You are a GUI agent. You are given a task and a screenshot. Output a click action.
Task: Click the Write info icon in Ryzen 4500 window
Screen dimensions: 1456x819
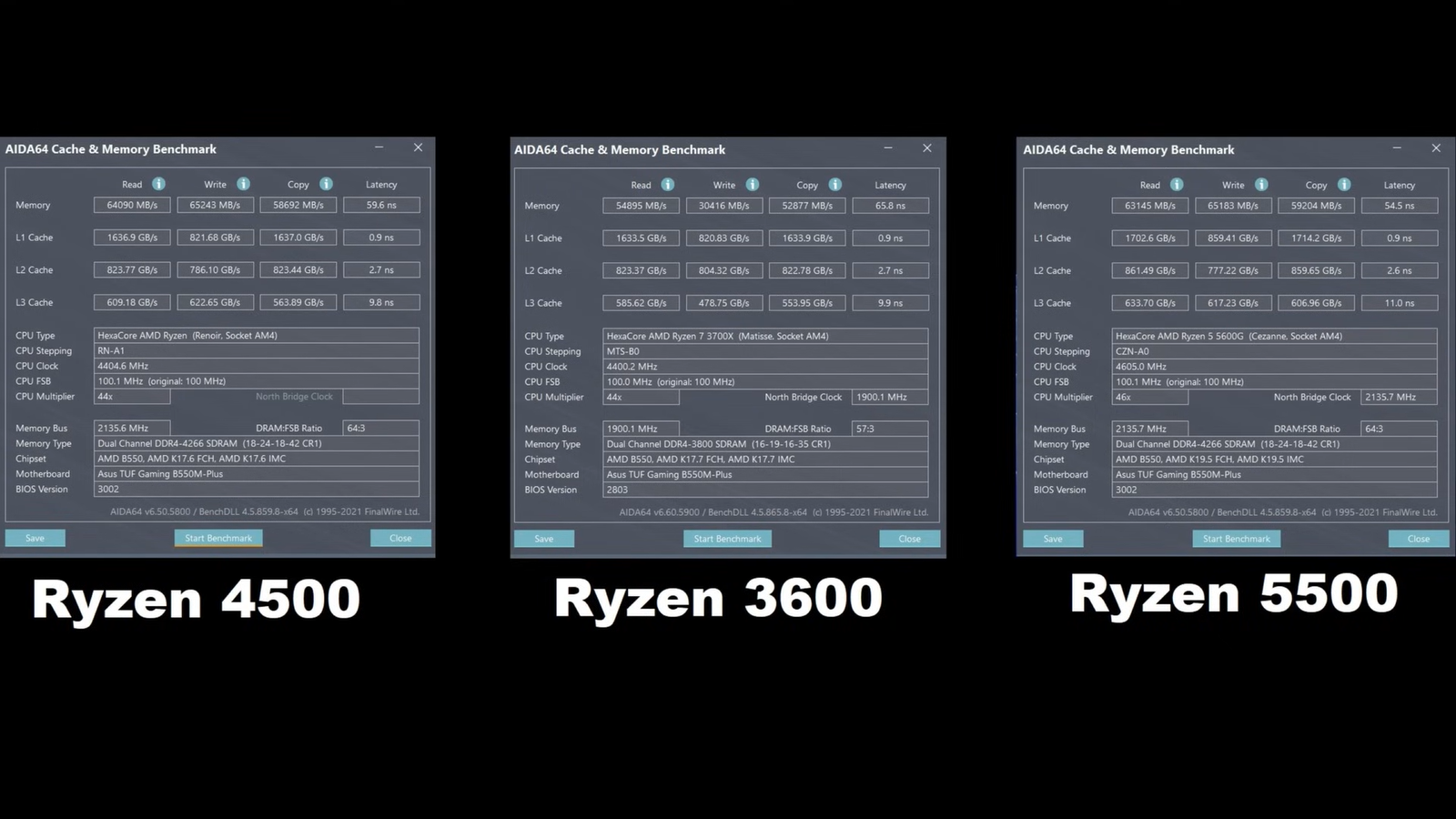tap(243, 184)
